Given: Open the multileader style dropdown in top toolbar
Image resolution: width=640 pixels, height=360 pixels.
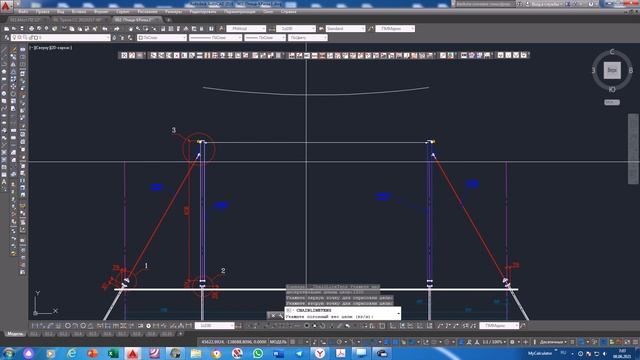Looking at the screenshot, I should (395, 29).
